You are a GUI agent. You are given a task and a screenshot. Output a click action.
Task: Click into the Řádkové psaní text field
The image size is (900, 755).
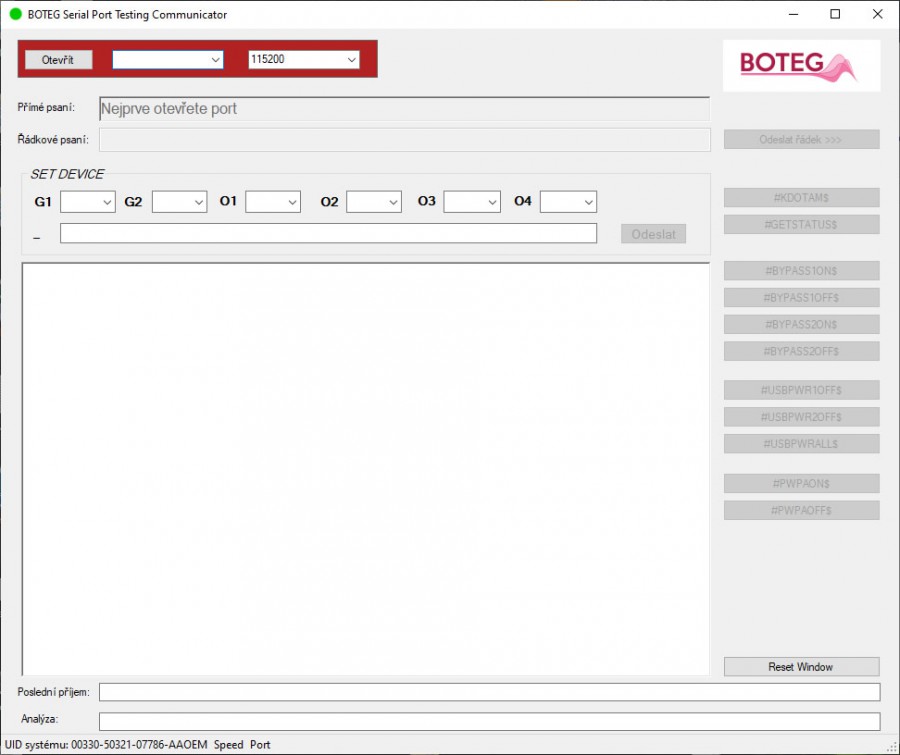click(x=404, y=140)
